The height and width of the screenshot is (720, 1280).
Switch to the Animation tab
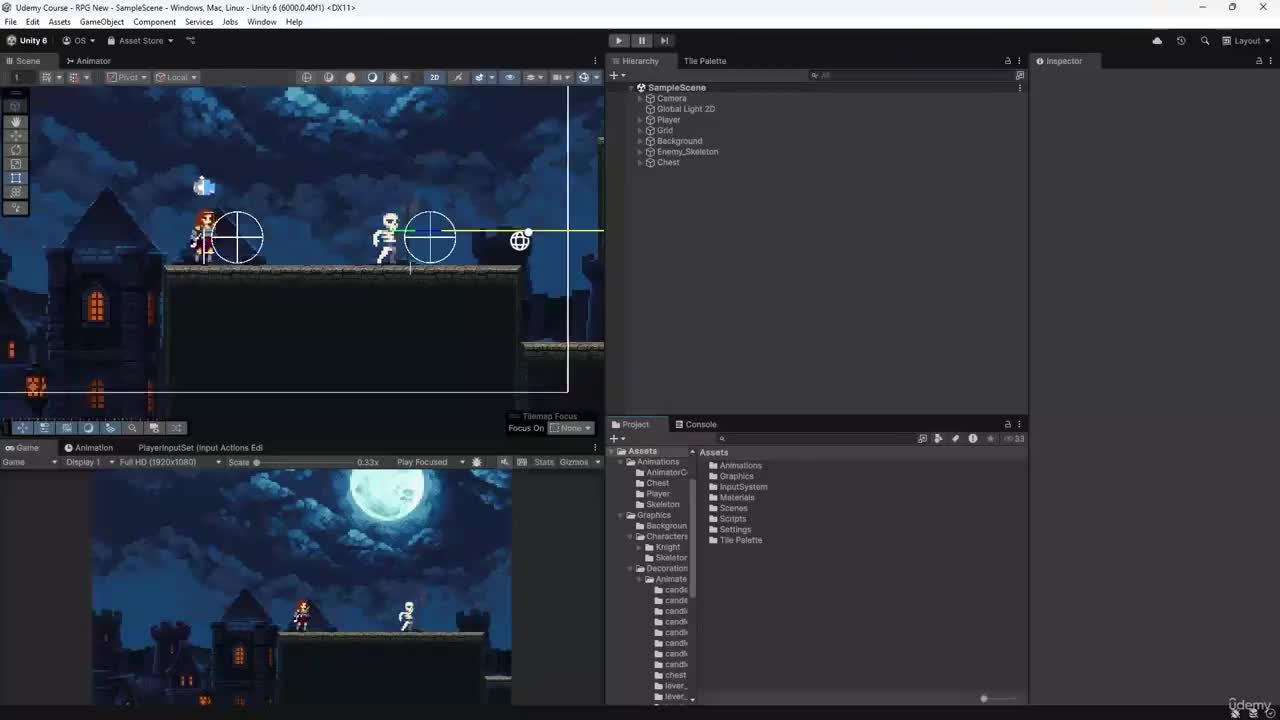click(x=89, y=448)
